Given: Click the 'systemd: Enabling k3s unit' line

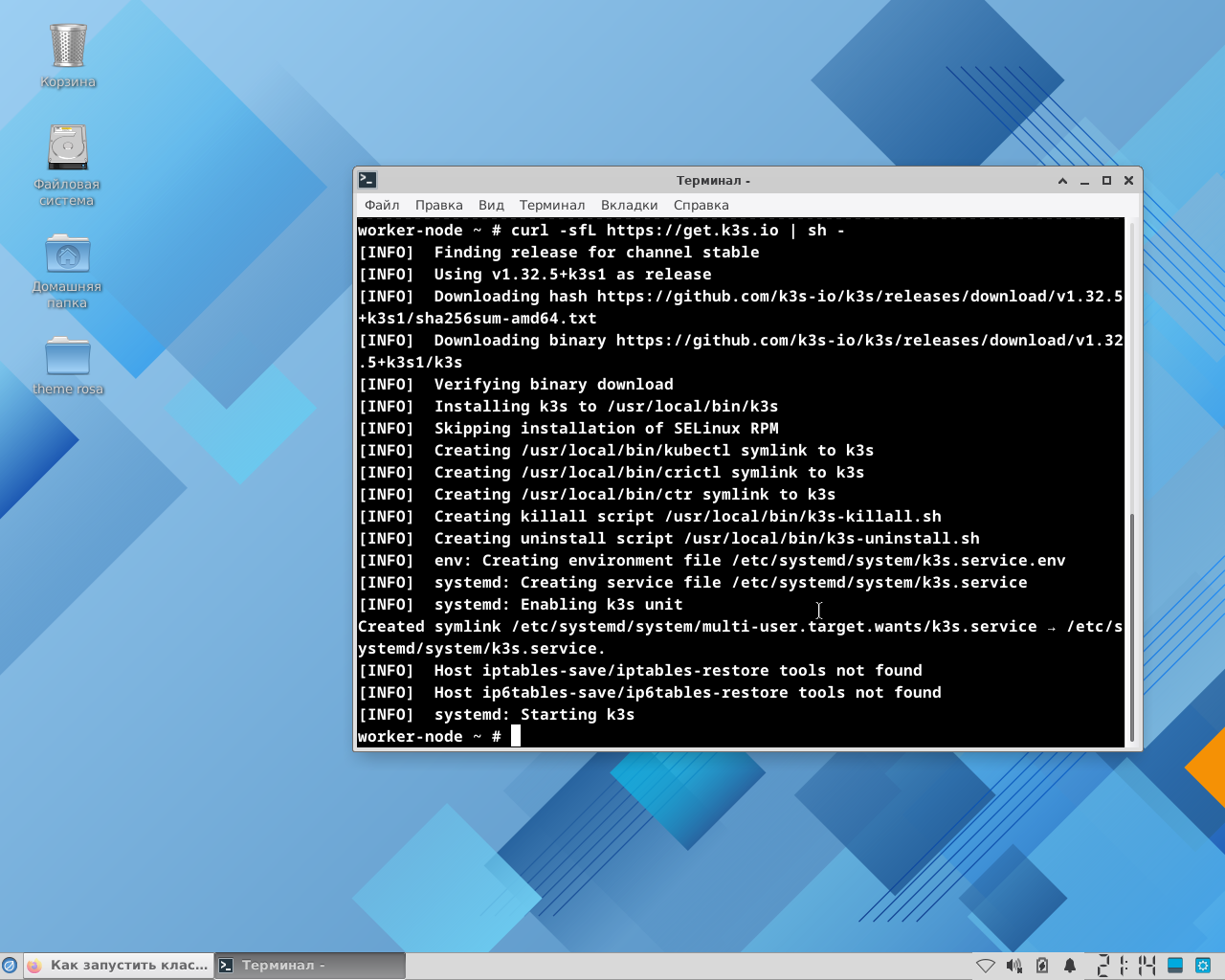Looking at the screenshot, I should pyautogui.click(x=558, y=604).
